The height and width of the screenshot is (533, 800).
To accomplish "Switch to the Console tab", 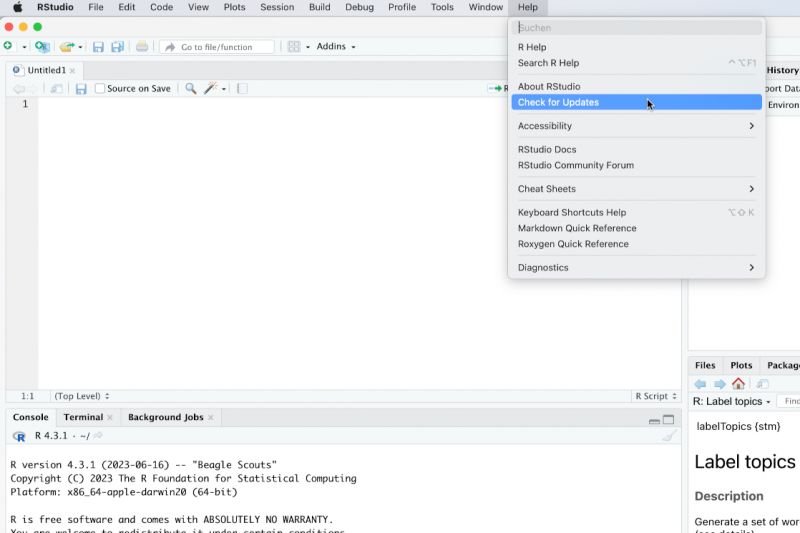I will 31,417.
